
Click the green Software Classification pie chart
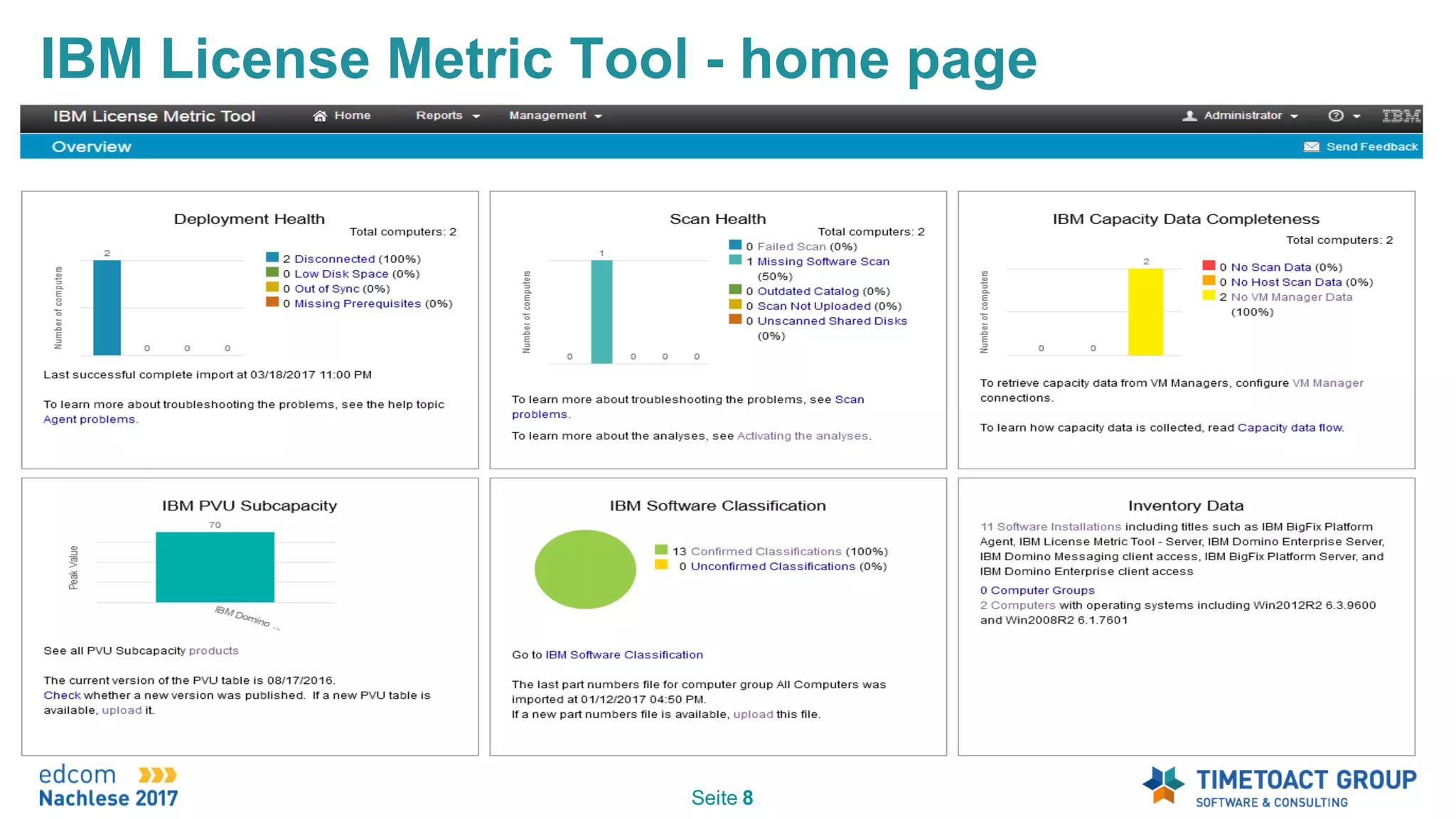coord(585,569)
